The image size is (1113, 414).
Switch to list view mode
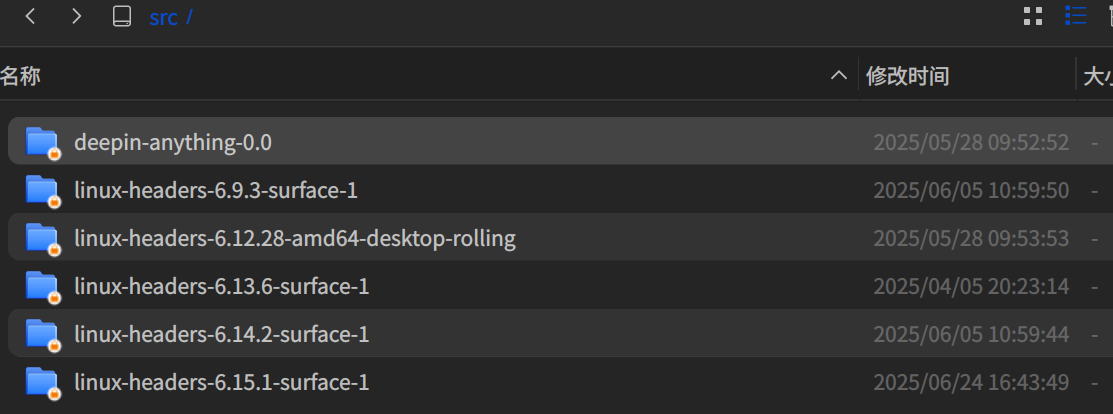1076,16
